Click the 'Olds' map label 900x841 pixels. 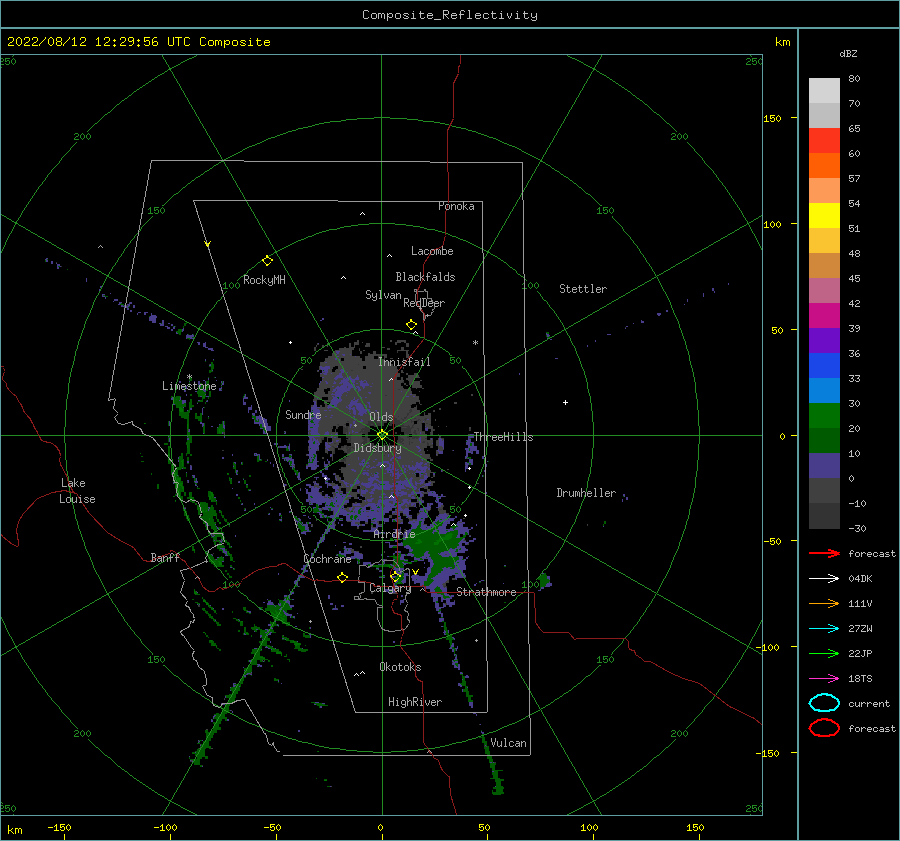coord(381,417)
